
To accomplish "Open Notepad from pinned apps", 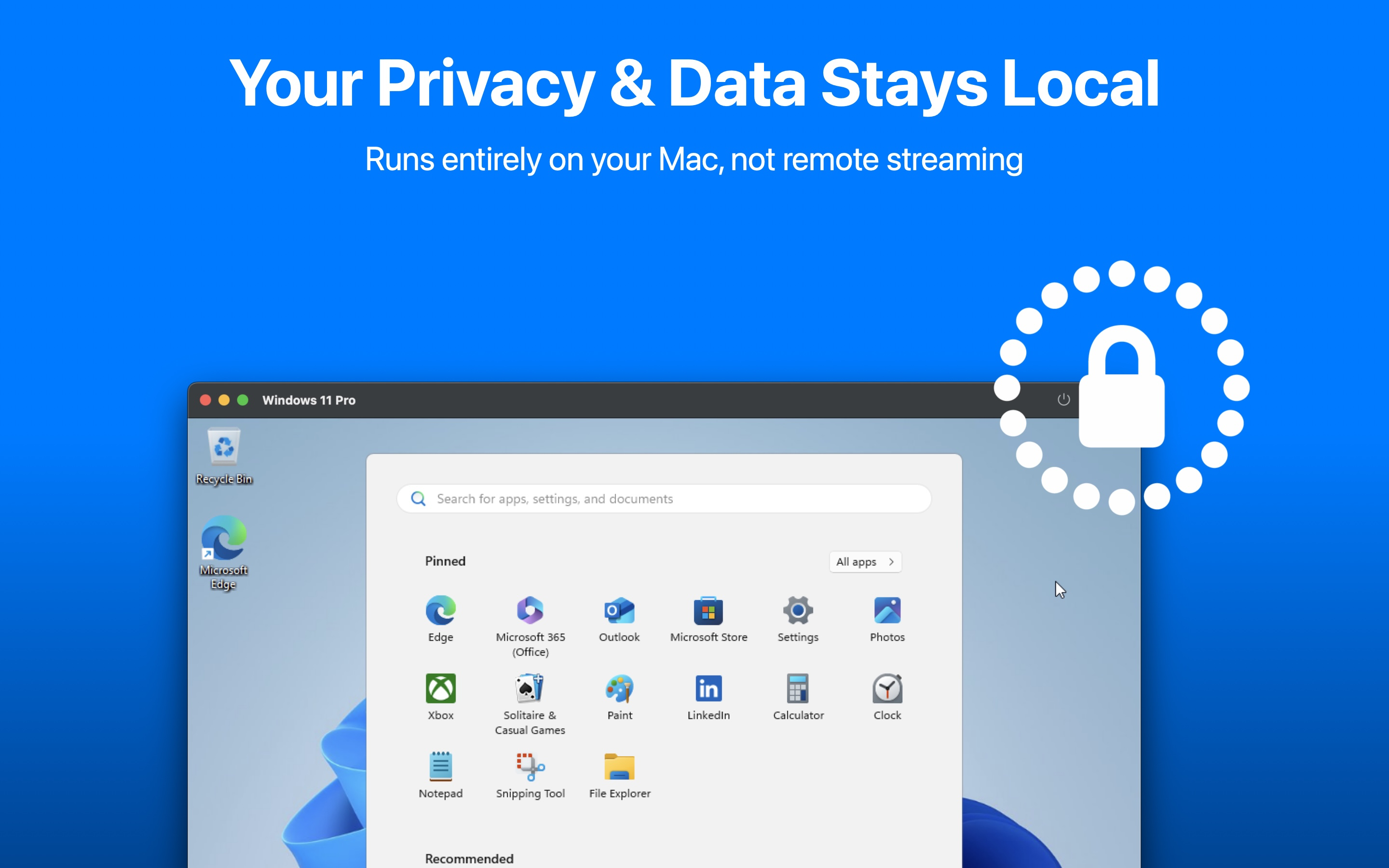I will pos(440,774).
